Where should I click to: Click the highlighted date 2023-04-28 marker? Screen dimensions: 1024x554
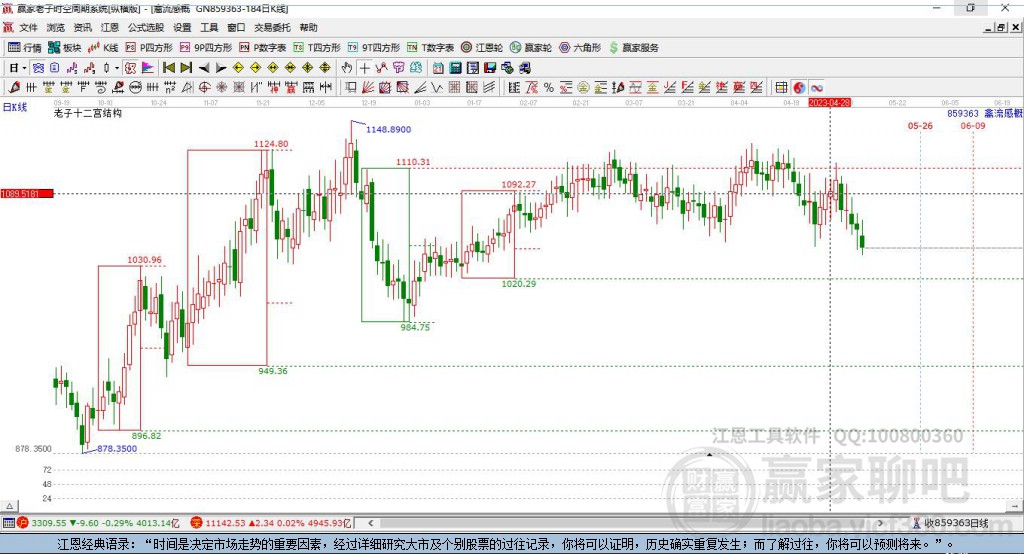(x=829, y=103)
